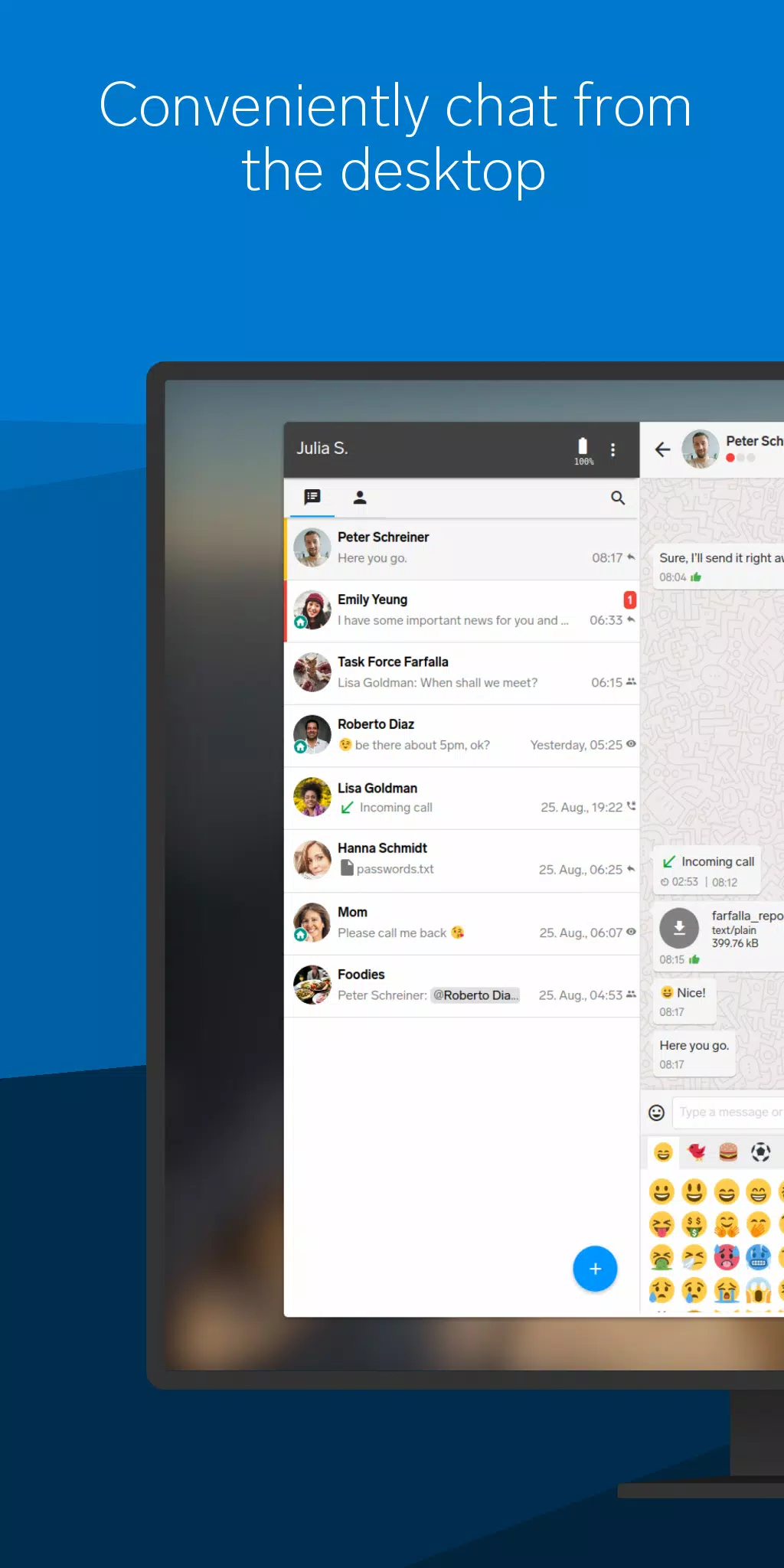This screenshot has width=784, height=1568.
Task: Open Peter Schreiner conversation
Action: (x=462, y=548)
